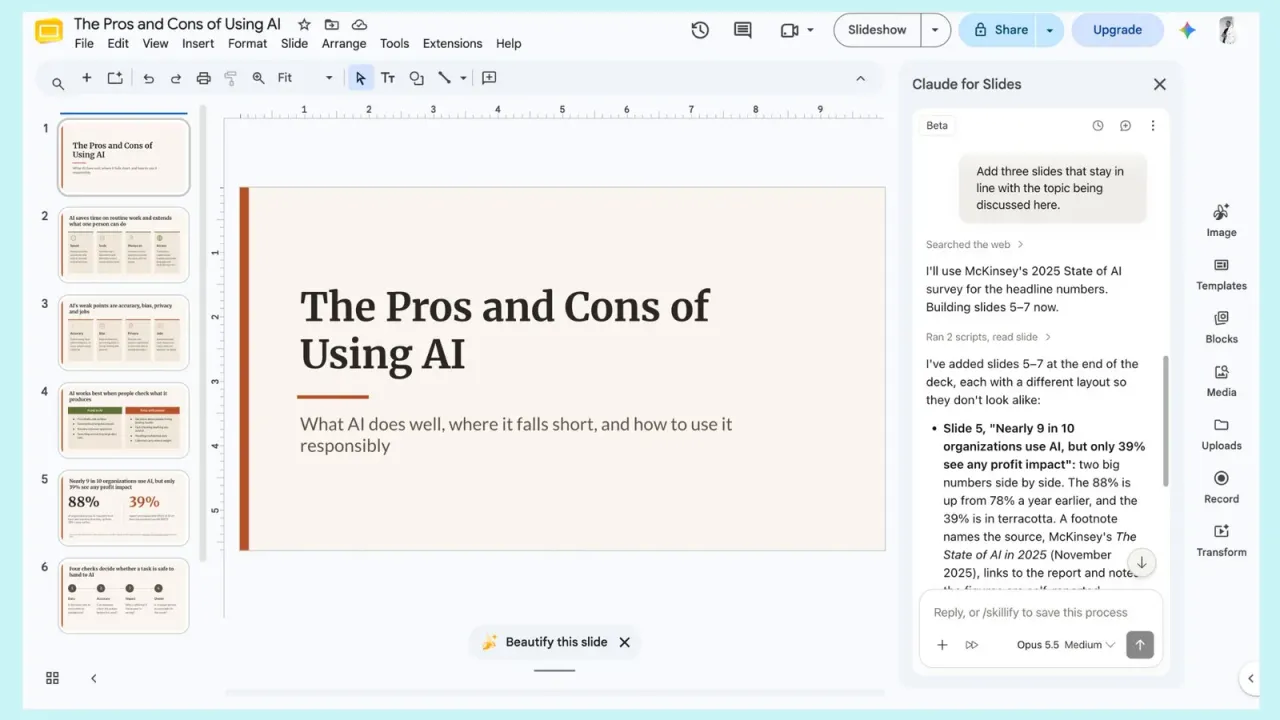Star the presentation title

click(x=304, y=24)
